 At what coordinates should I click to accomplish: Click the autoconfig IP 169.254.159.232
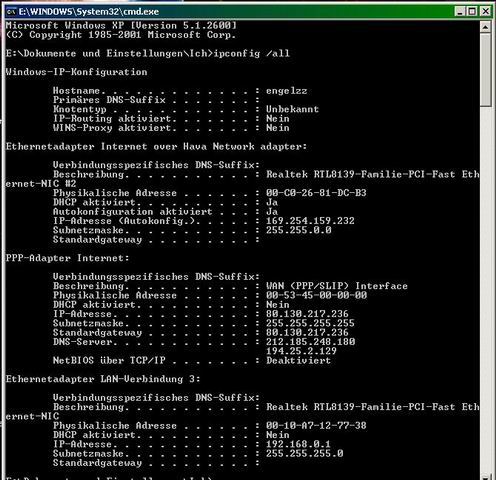(x=310, y=221)
